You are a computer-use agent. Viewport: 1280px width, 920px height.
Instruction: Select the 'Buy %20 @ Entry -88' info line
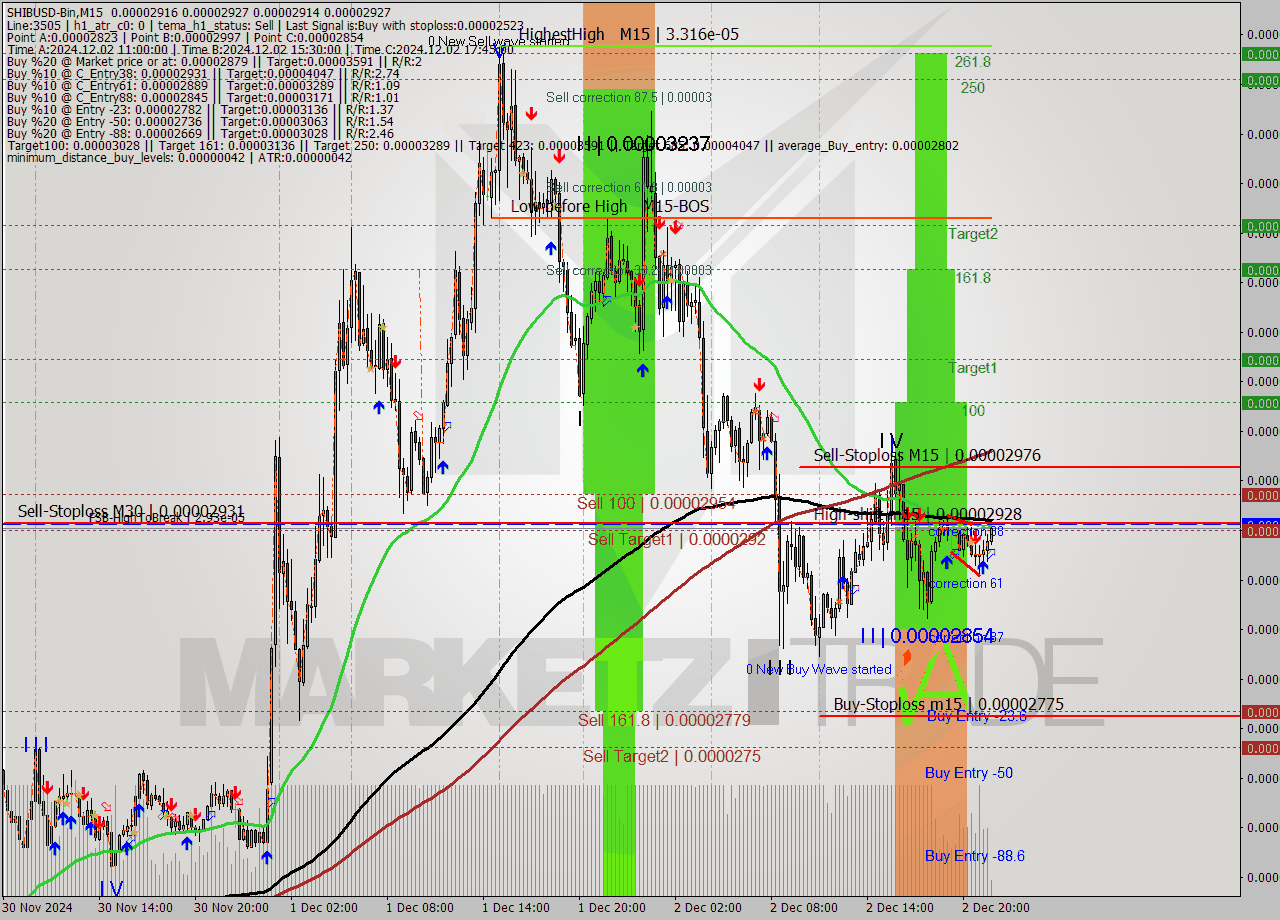click(x=200, y=133)
